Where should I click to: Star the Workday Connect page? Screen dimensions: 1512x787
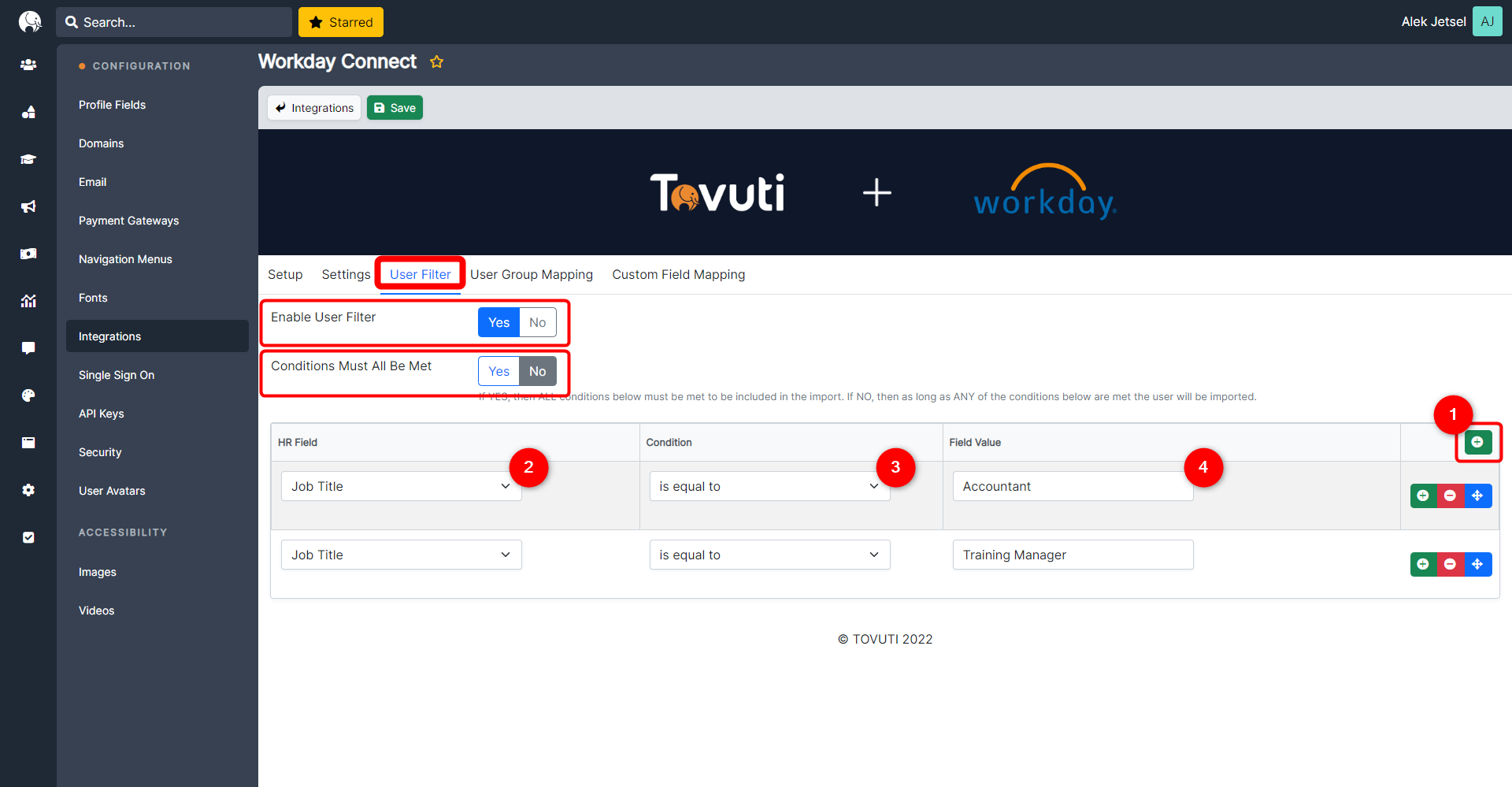click(436, 61)
